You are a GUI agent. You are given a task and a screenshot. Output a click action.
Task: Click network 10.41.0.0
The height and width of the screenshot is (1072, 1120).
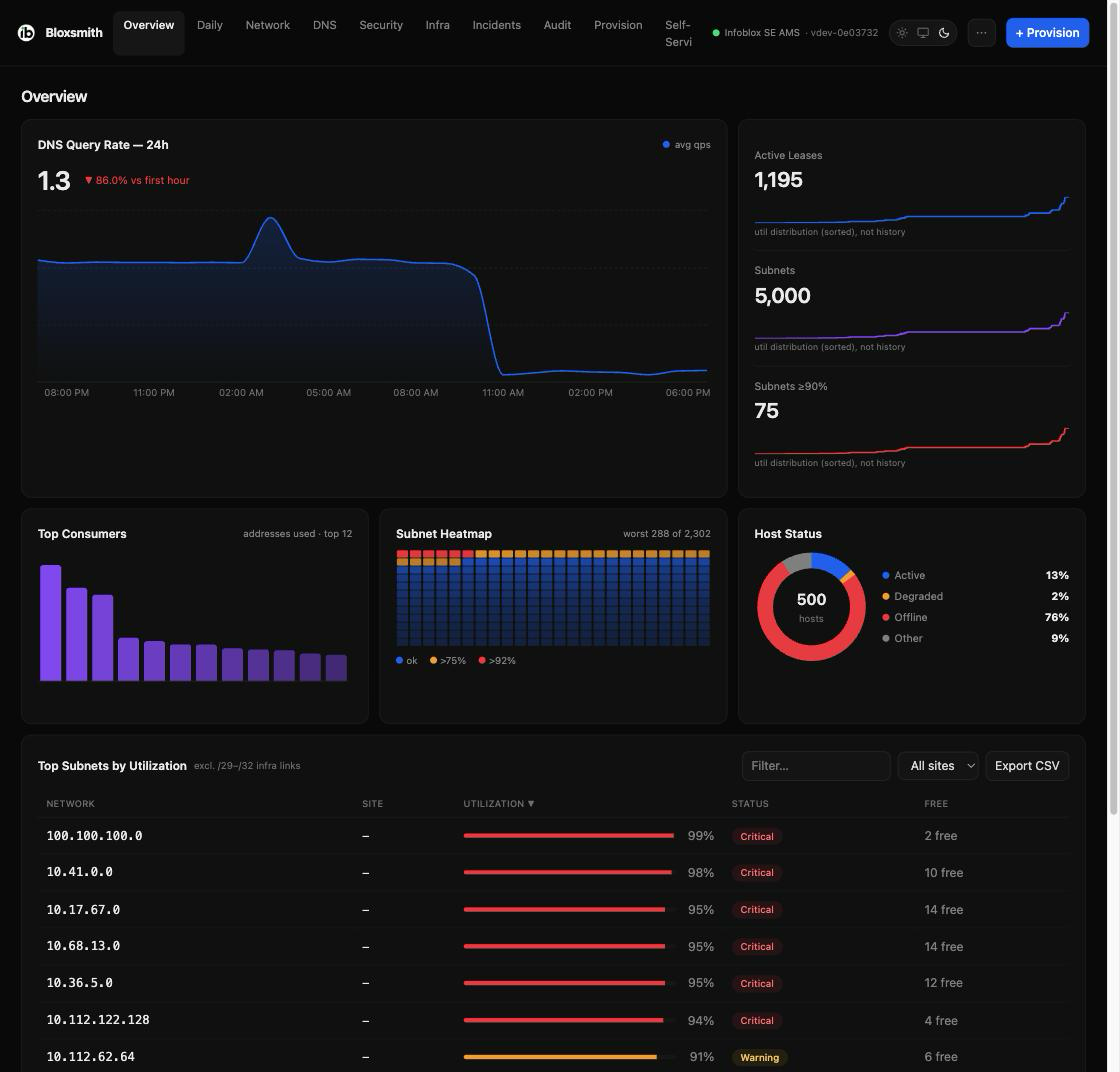click(79, 872)
